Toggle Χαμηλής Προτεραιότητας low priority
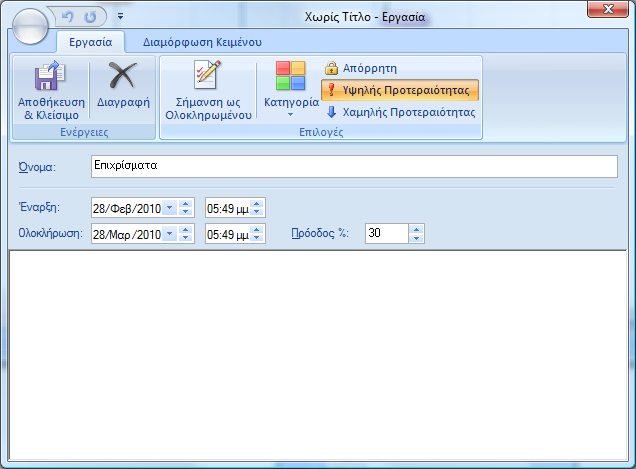 [400, 112]
